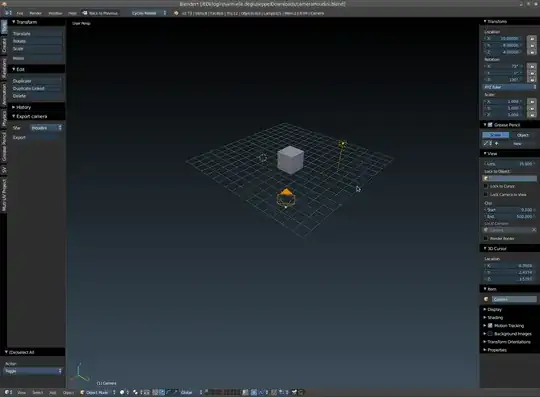
Task: Collapse the Edit panel
Action: coord(19,69)
